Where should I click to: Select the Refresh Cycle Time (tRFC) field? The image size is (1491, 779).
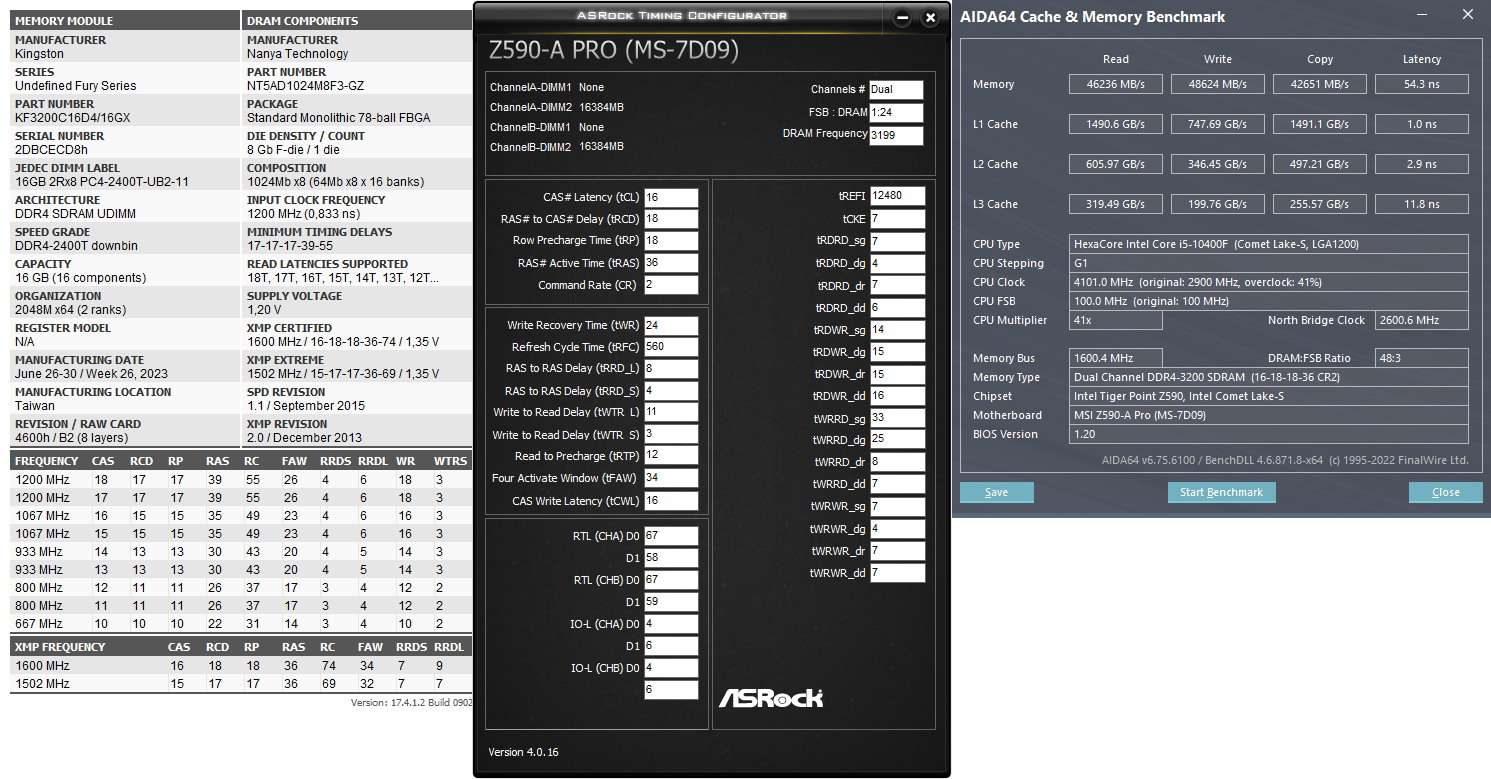pyautogui.click(x=671, y=347)
